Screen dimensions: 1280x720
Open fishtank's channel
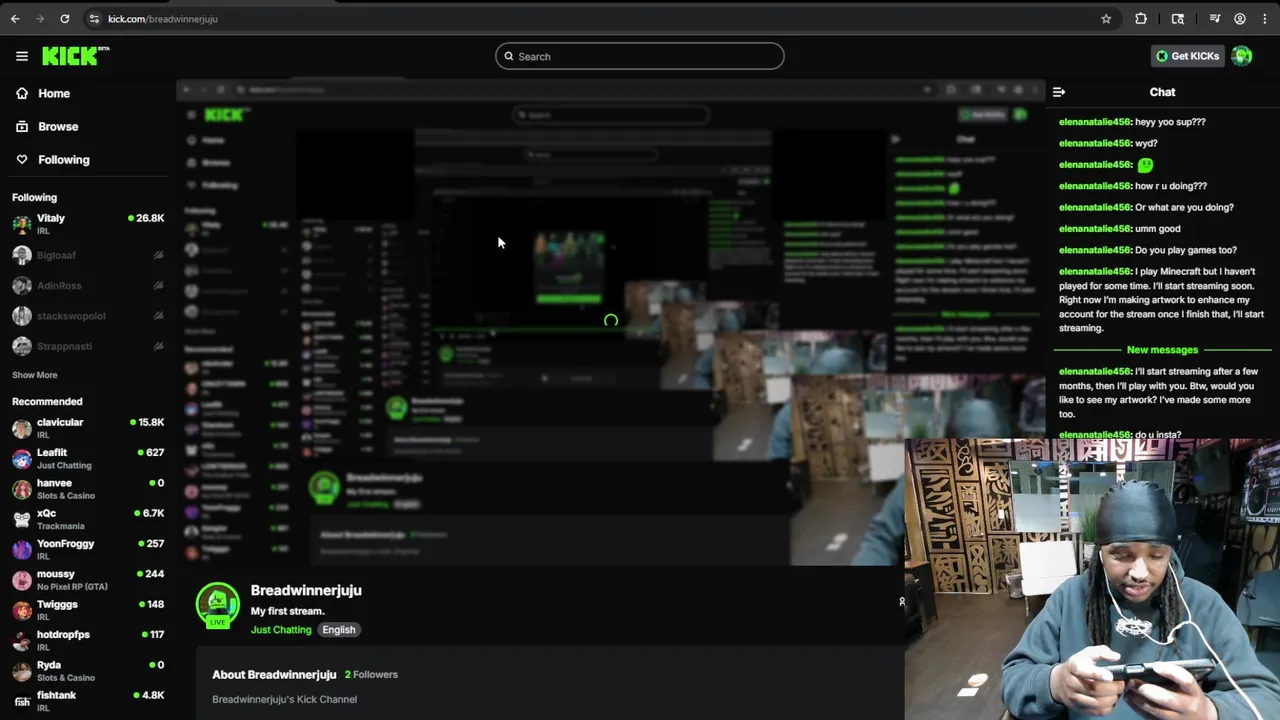pos(87,701)
